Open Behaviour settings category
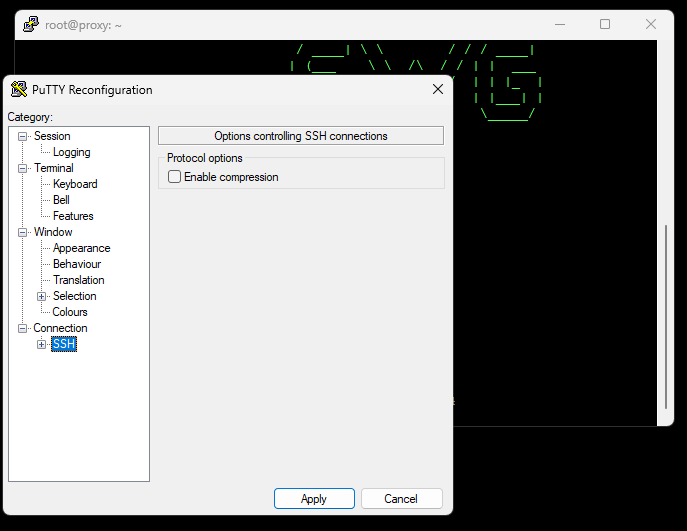This screenshot has width=687, height=531. tap(77, 264)
